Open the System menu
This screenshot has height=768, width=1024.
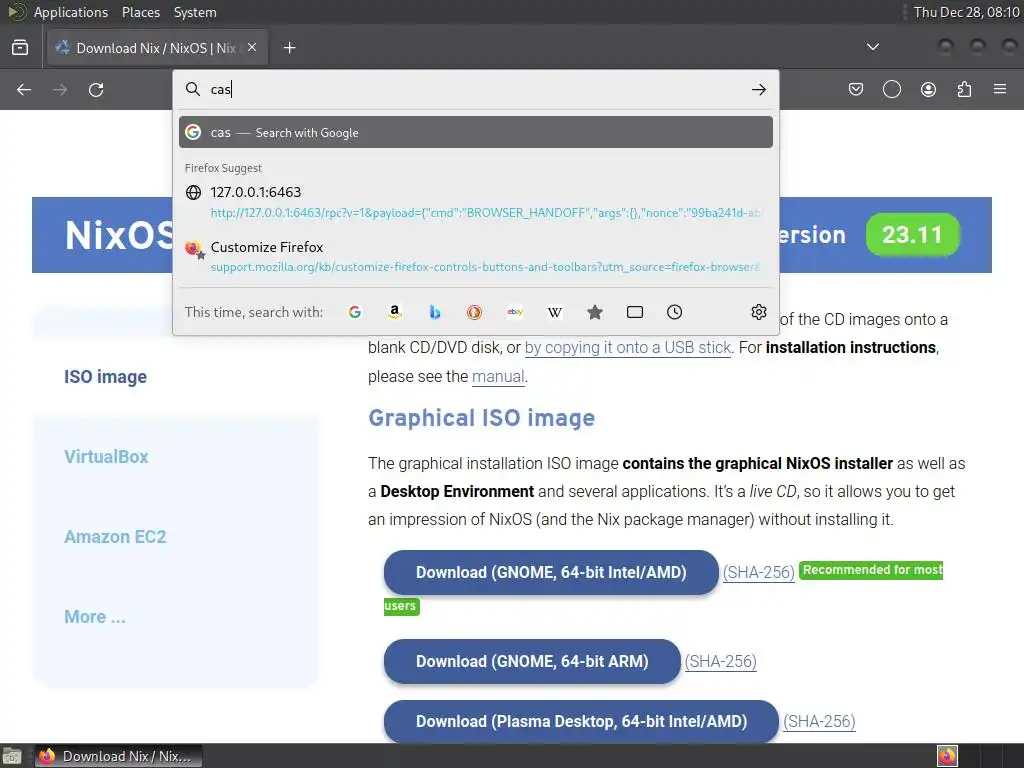point(195,12)
